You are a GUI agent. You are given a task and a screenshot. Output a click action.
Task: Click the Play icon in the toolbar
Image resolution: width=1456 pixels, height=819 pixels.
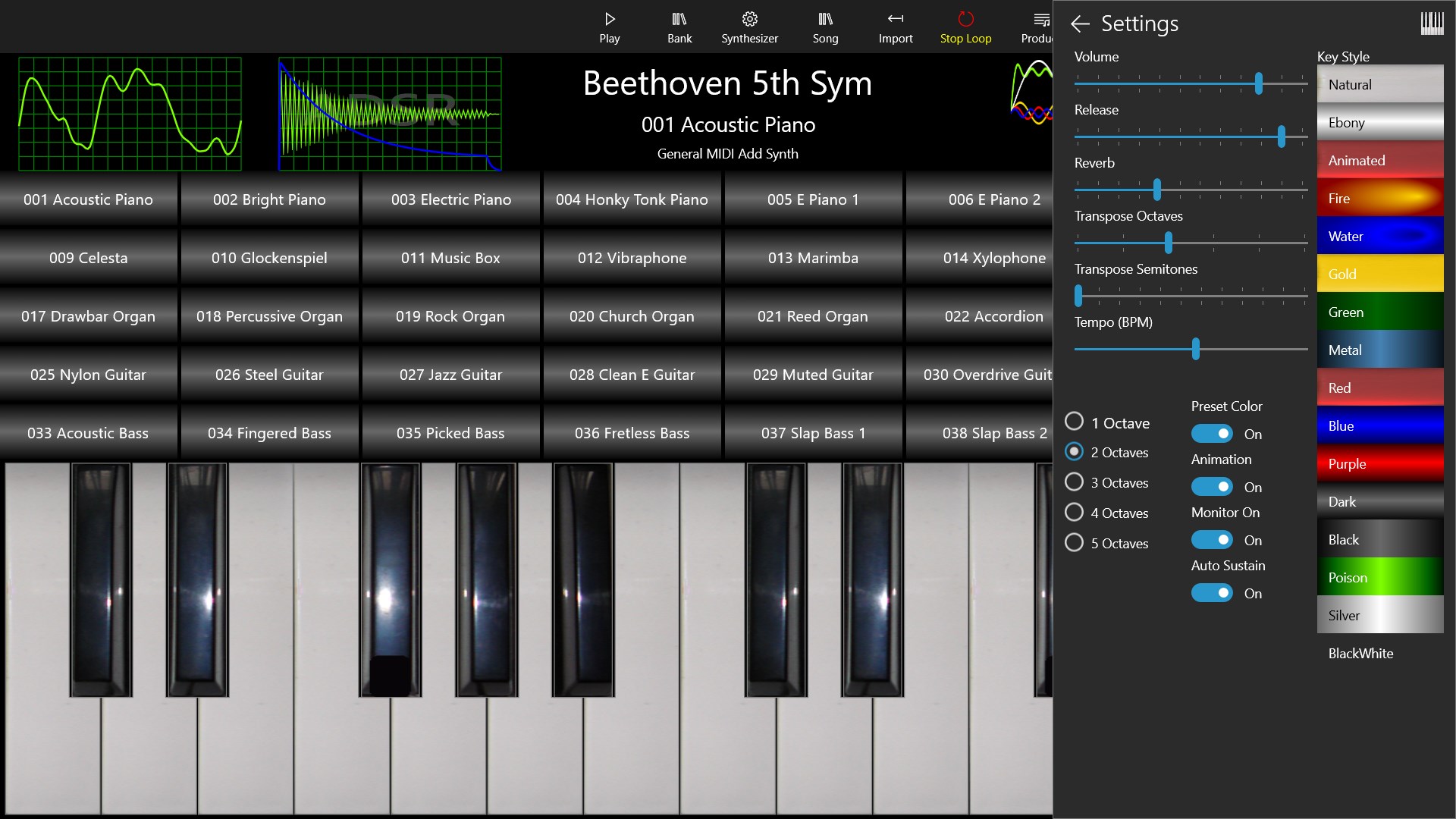pos(609,19)
